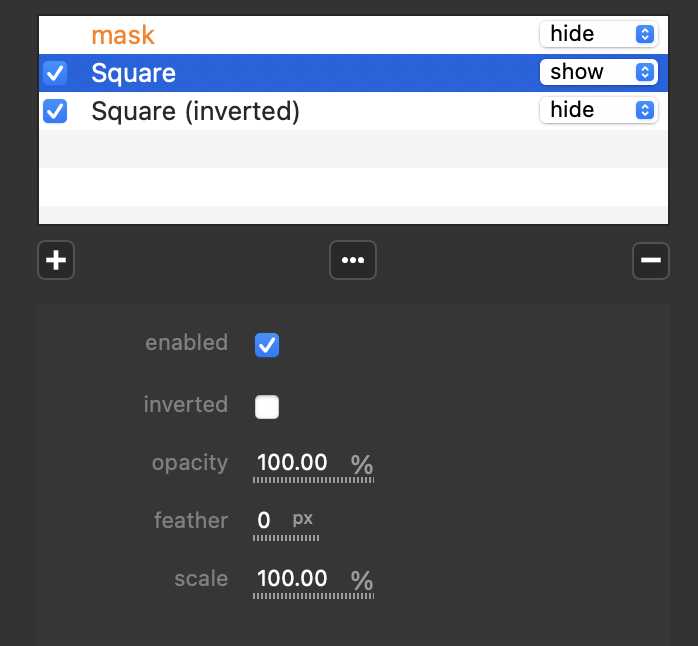Select the Square list row
This screenshot has height=646, width=698.
click(x=300, y=73)
